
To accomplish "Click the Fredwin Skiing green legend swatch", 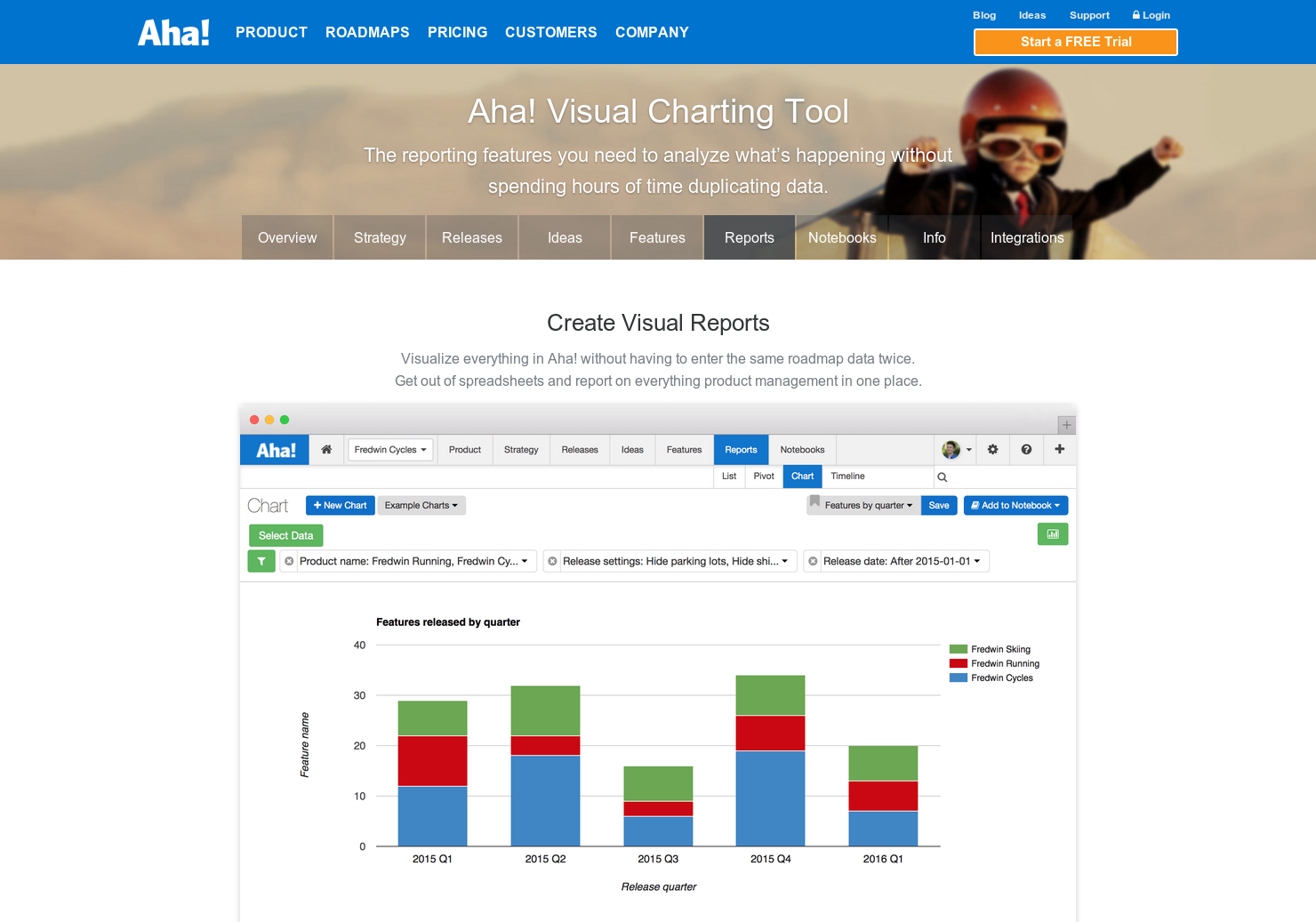I will click(x=959, y=649).
